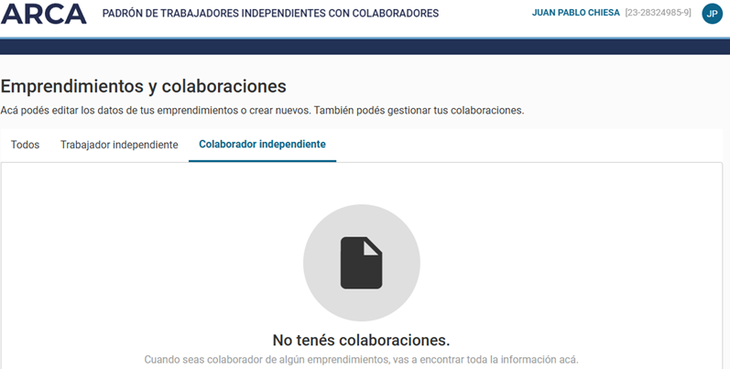Open the Trabajador independiente tab
Screen dimensions: 730x369
[119, 145]
